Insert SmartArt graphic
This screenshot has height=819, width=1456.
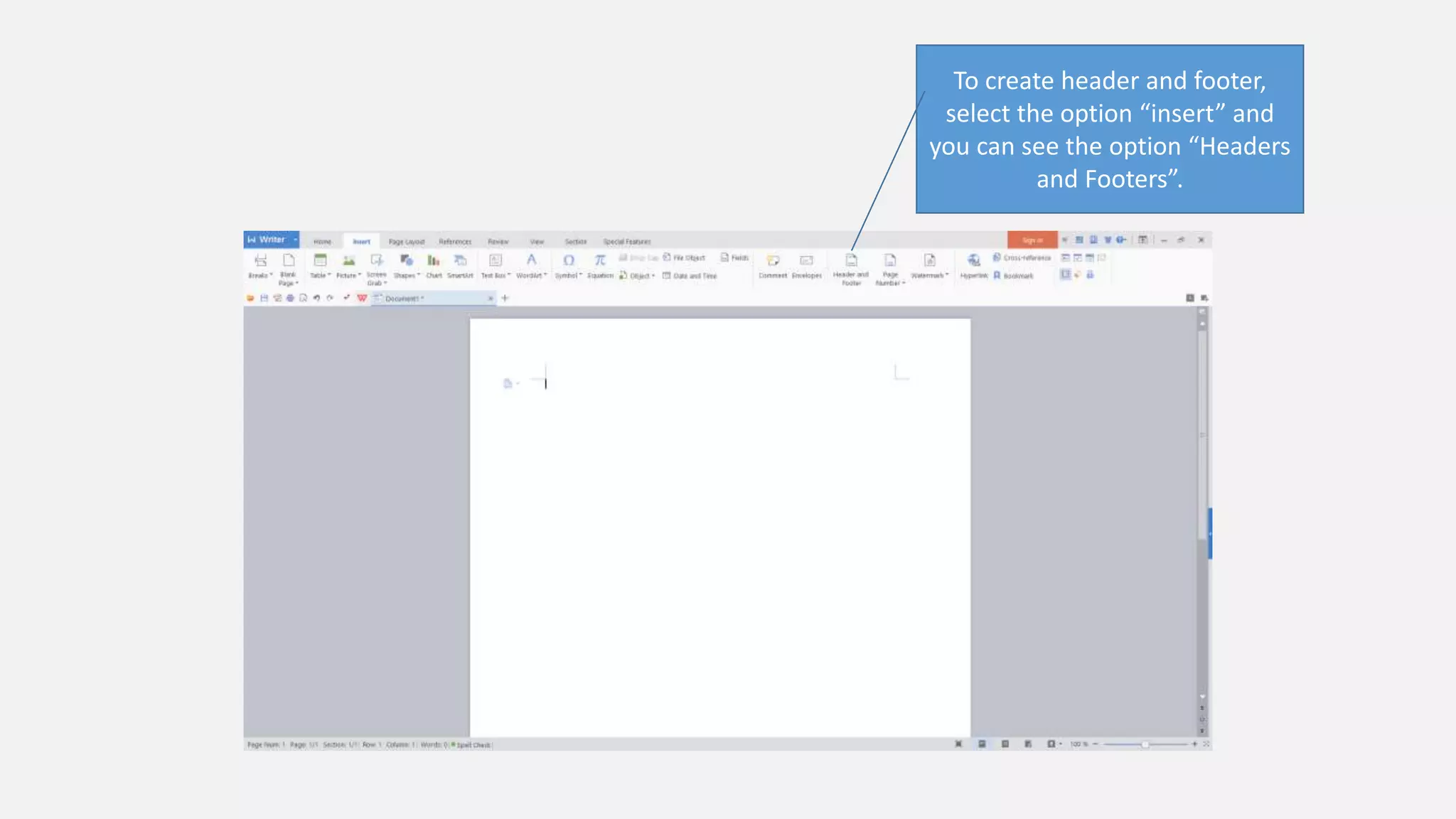[x=460, y=266]
